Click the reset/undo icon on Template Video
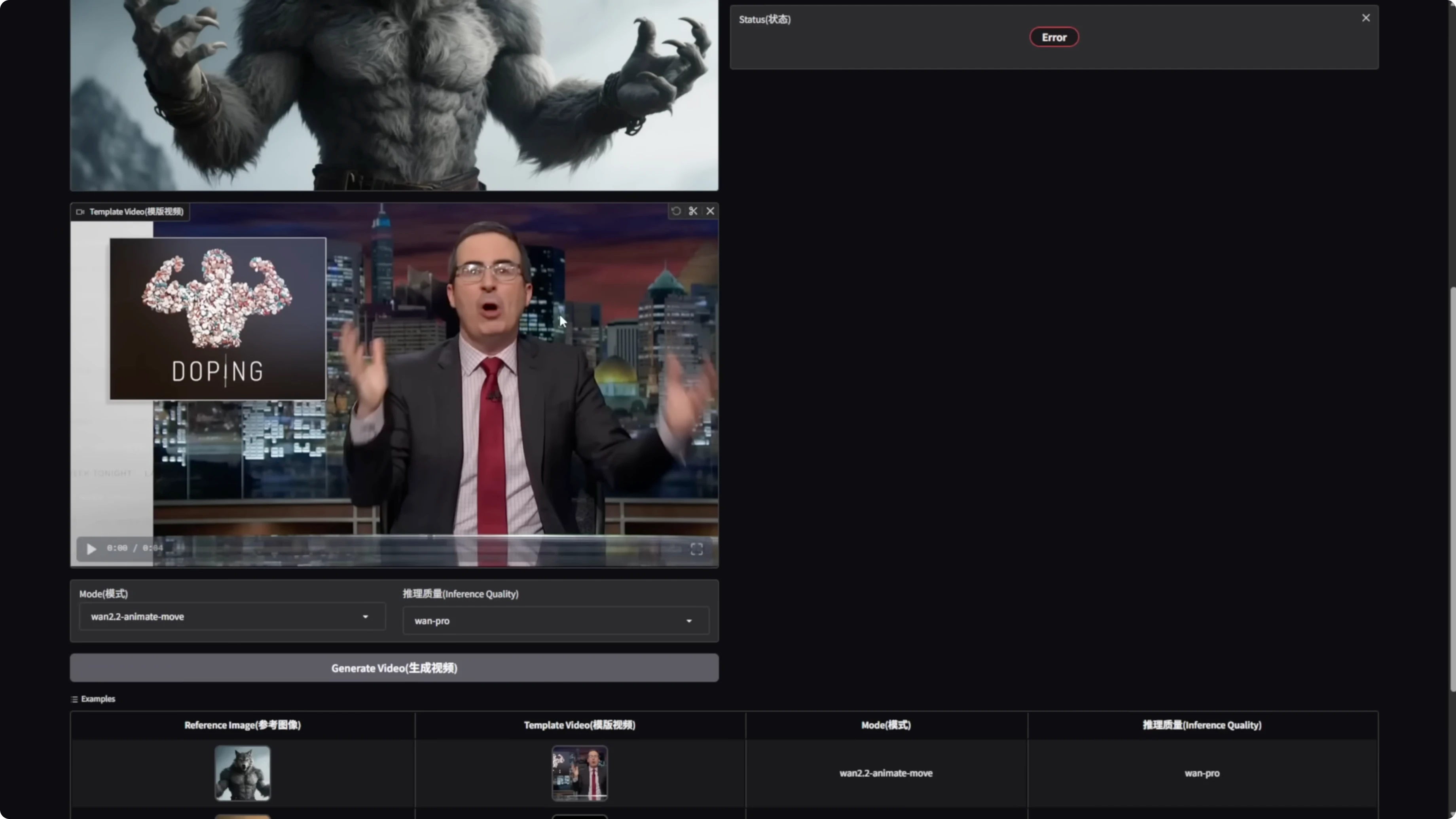The image size is (1456, 819). click(x=676, y=211)
